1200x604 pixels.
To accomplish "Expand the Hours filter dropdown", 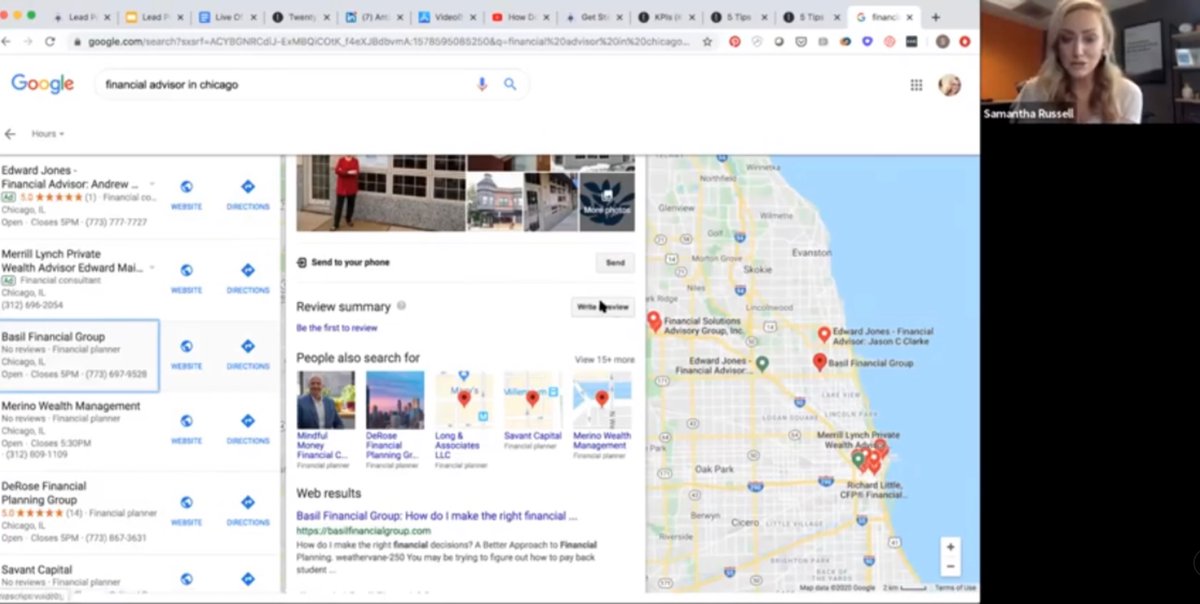I will (47, 134).
